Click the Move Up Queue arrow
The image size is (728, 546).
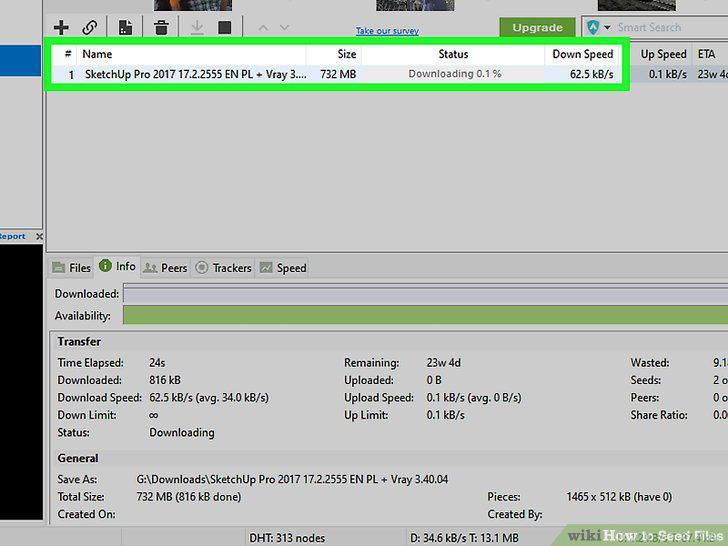[x=263, y=28]
